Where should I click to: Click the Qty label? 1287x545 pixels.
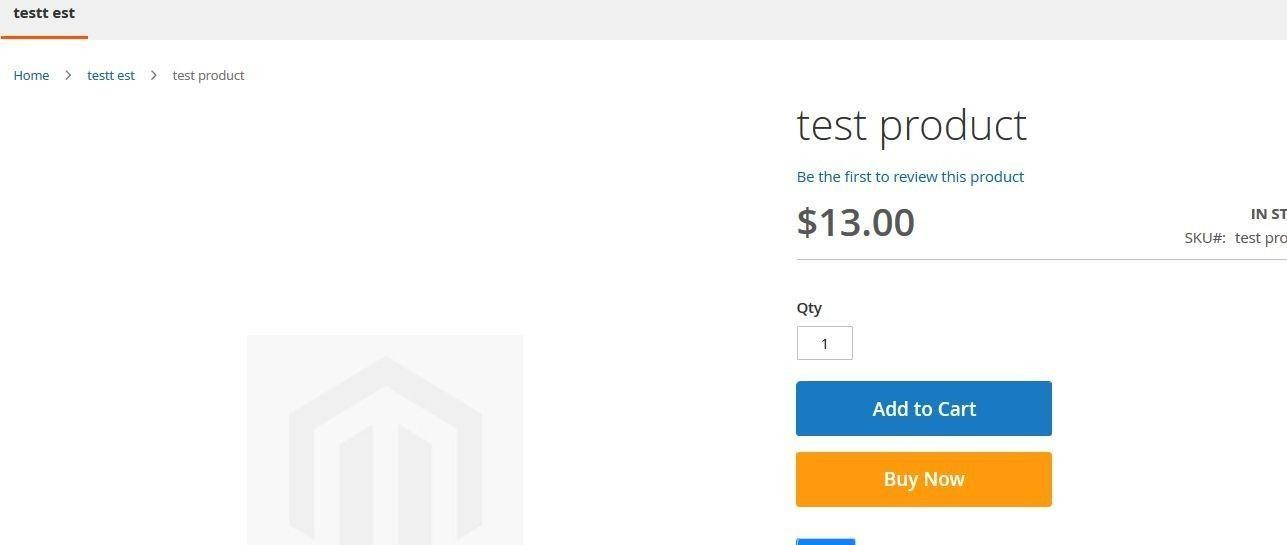[809, 308]
